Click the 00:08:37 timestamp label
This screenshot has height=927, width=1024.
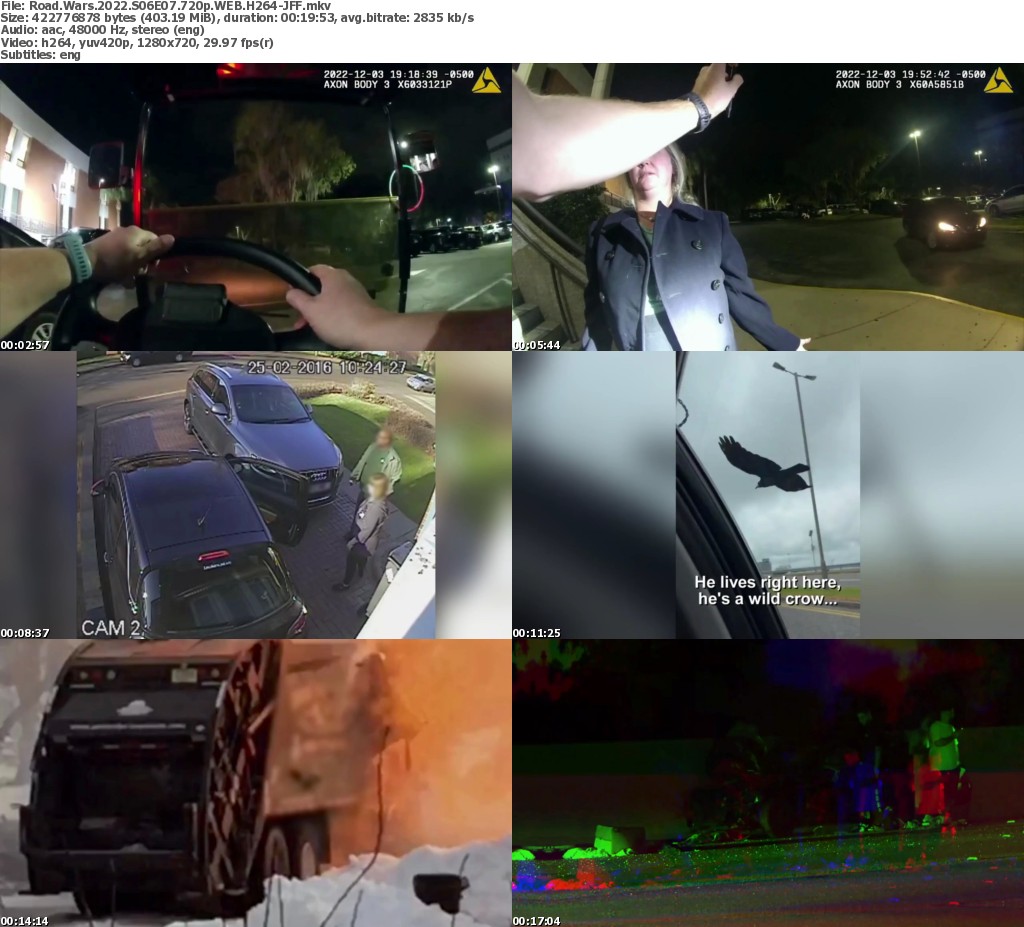click(x=25, y=633)
